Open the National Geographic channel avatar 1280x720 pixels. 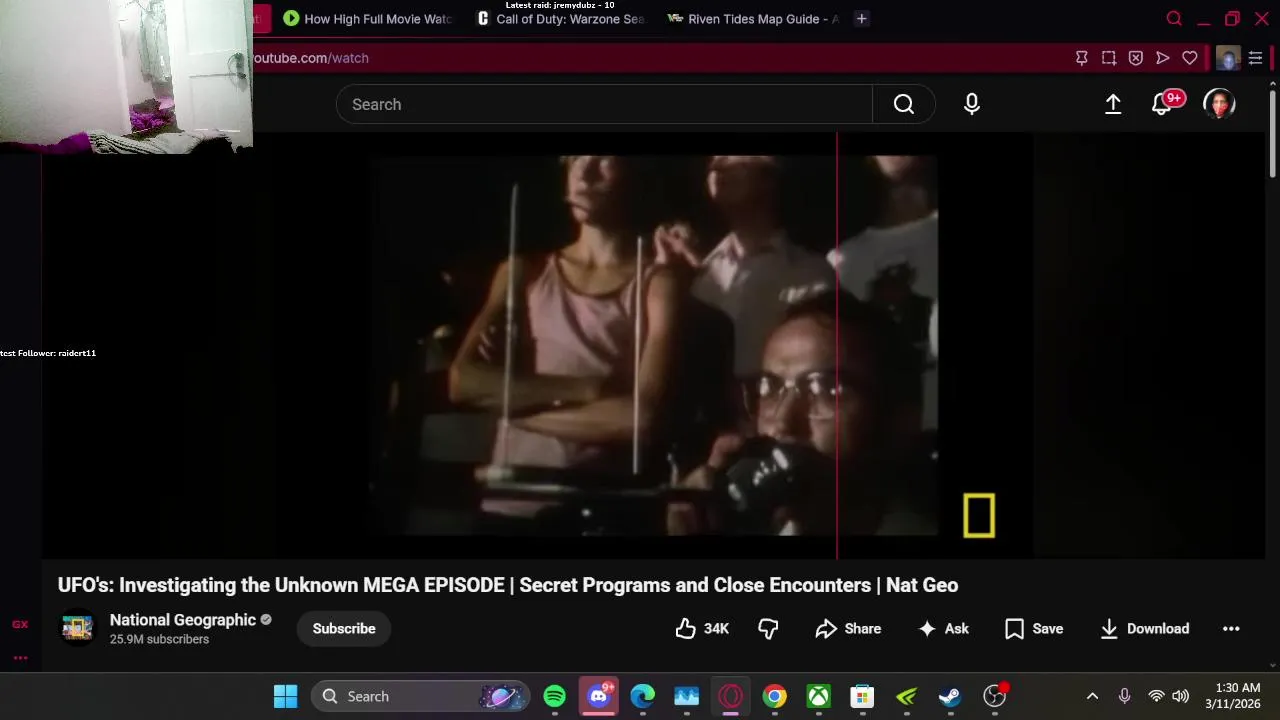(77, 628)
